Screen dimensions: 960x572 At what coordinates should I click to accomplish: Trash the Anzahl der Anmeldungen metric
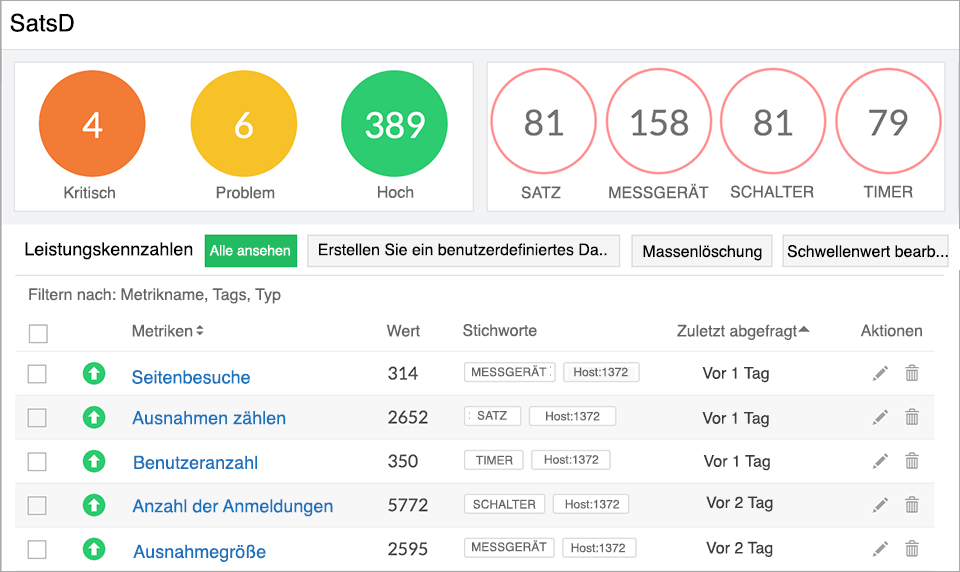pos(912,505)
